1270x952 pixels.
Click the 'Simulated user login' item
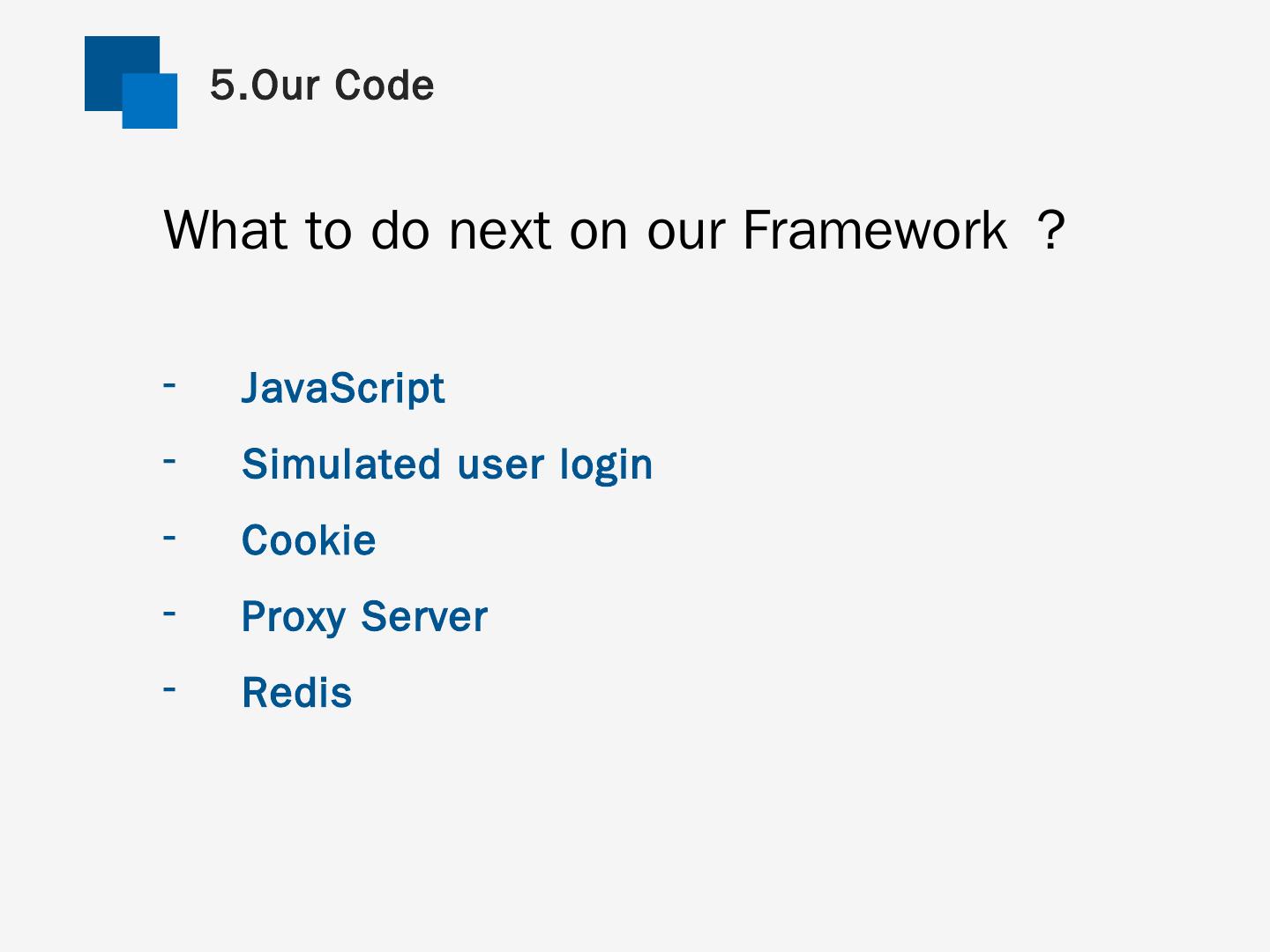coord(447,464)
